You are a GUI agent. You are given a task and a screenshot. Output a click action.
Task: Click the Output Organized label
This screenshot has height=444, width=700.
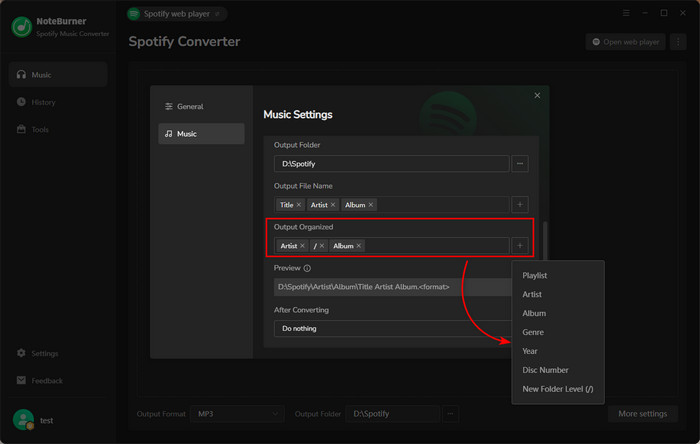click(304, 227)
